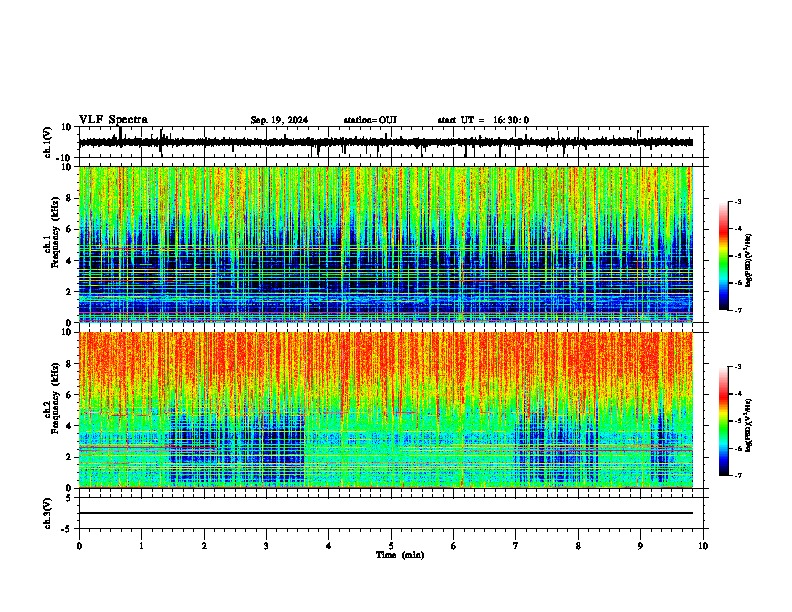The height and width of the screenshot is (612, 792).
Task: Click the ch.1 color scale log(PSD) units label
Action: pyautogui.click(x=748, y=261)
